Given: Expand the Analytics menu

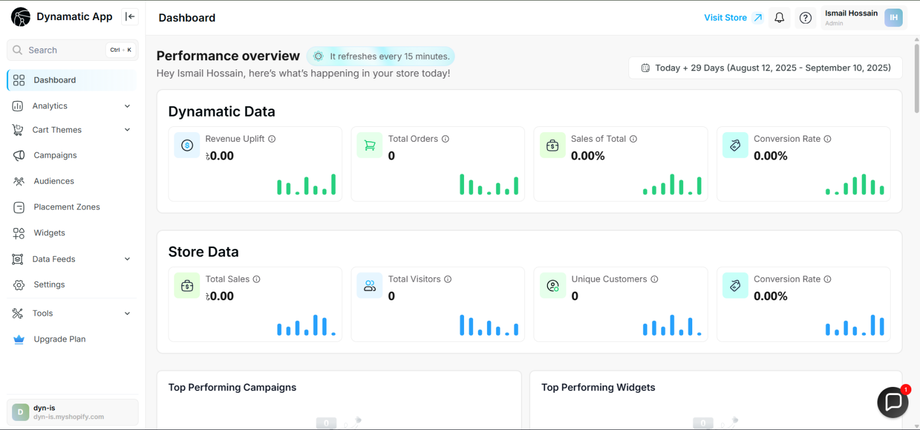Looking at the screenshot, I should 127,106.
